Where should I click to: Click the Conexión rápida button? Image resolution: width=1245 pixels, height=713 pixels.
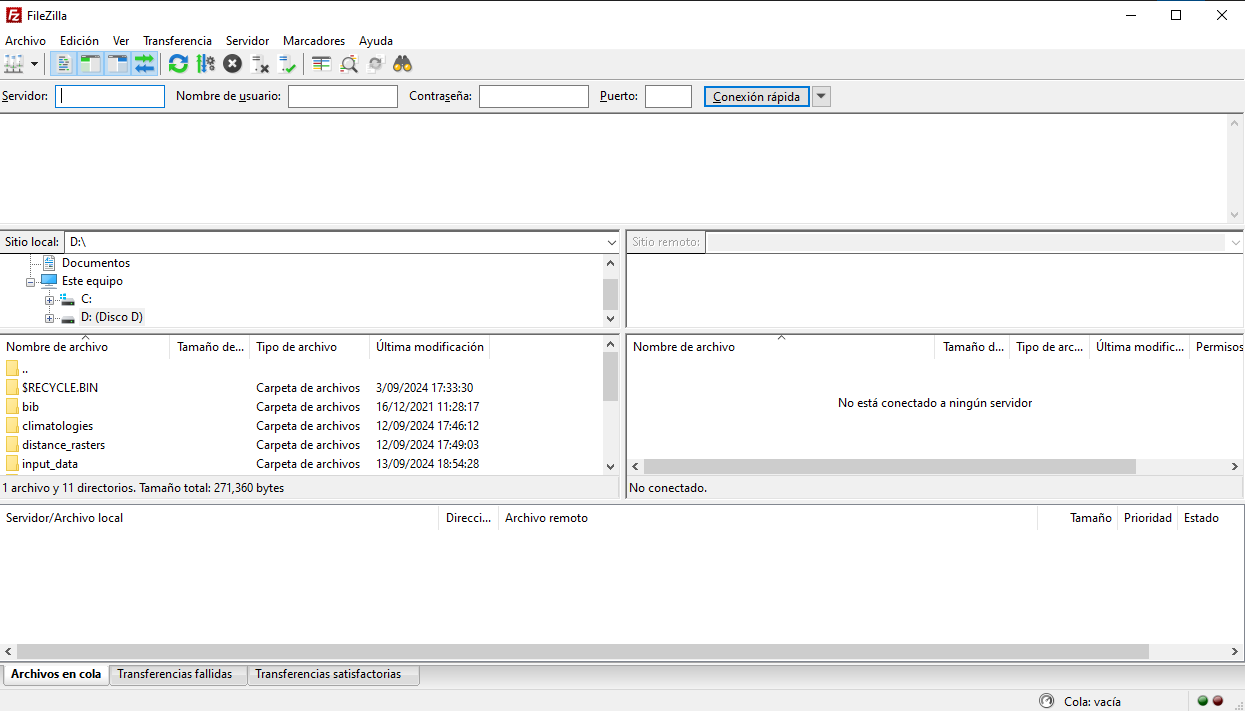click(756, 97)
